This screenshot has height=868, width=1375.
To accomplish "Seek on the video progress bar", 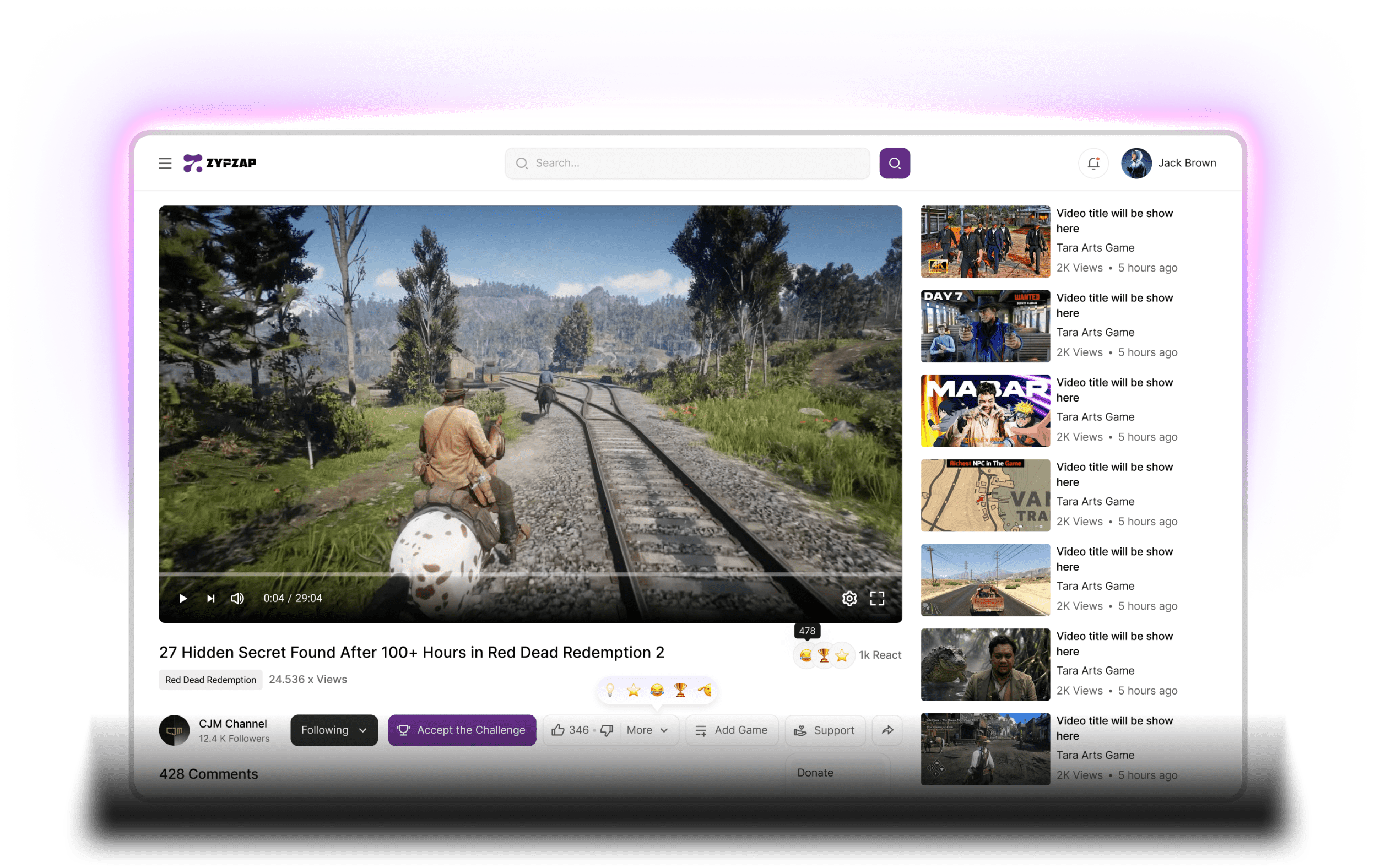I will (530, 573).
